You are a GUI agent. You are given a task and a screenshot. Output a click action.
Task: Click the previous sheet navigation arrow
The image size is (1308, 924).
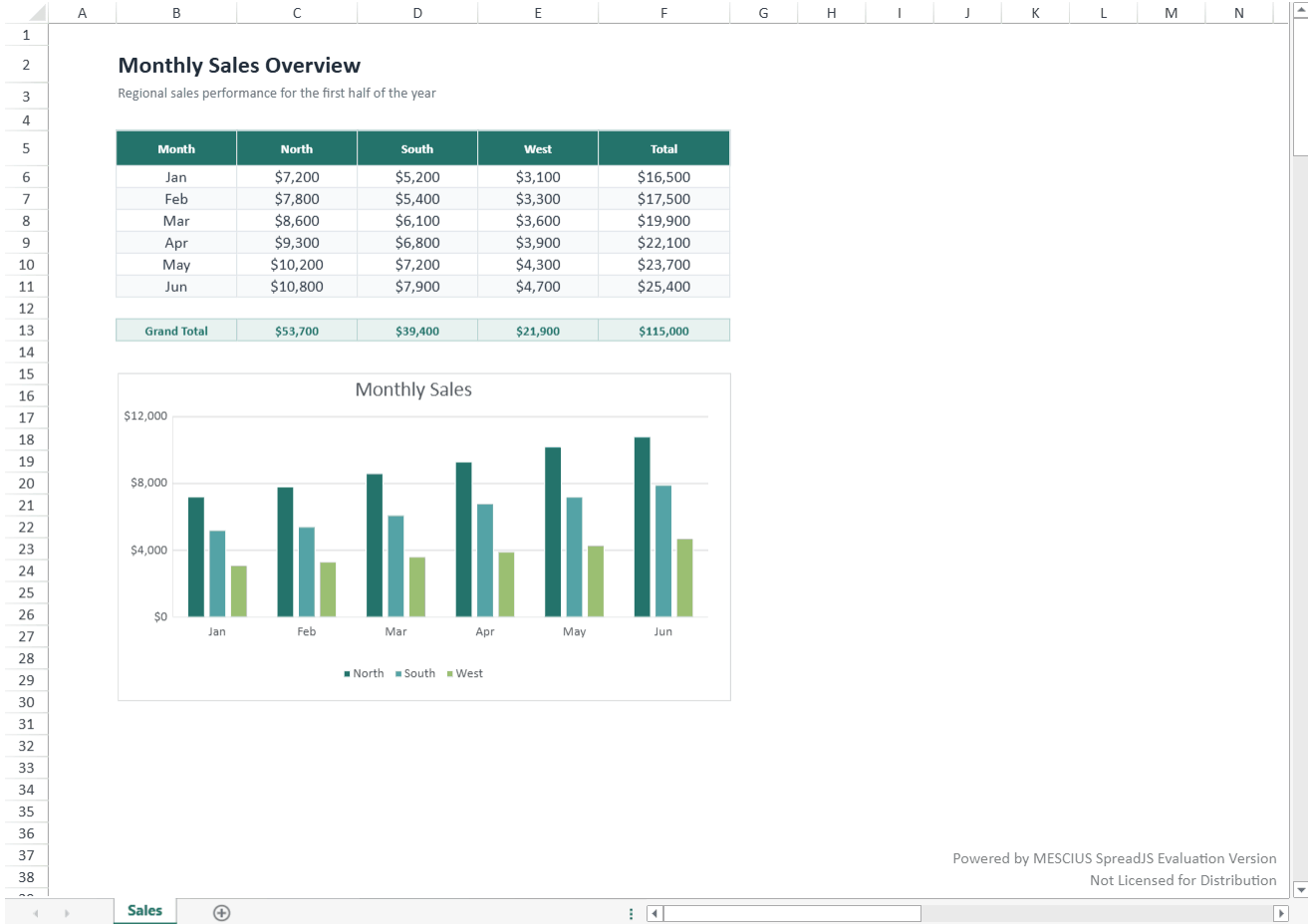point(36,913)
